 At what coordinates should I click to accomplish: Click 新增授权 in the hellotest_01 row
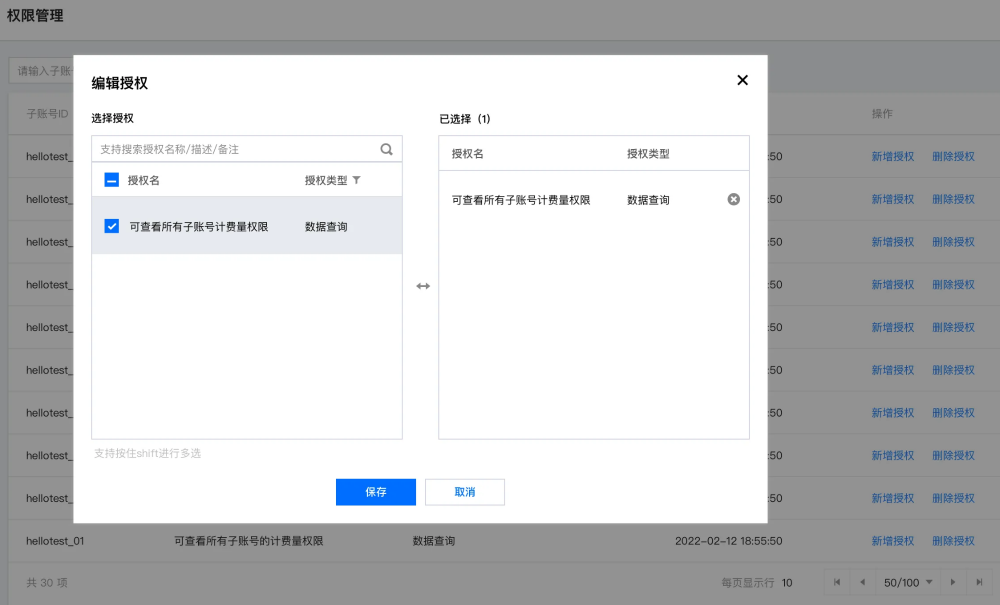(x=892, y=541)
